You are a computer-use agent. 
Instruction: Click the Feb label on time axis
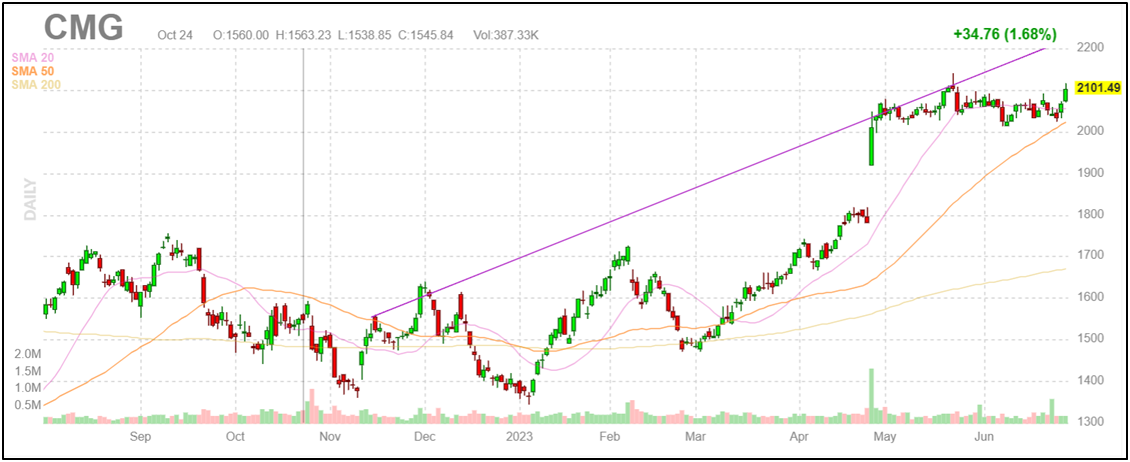coord(610,436)
